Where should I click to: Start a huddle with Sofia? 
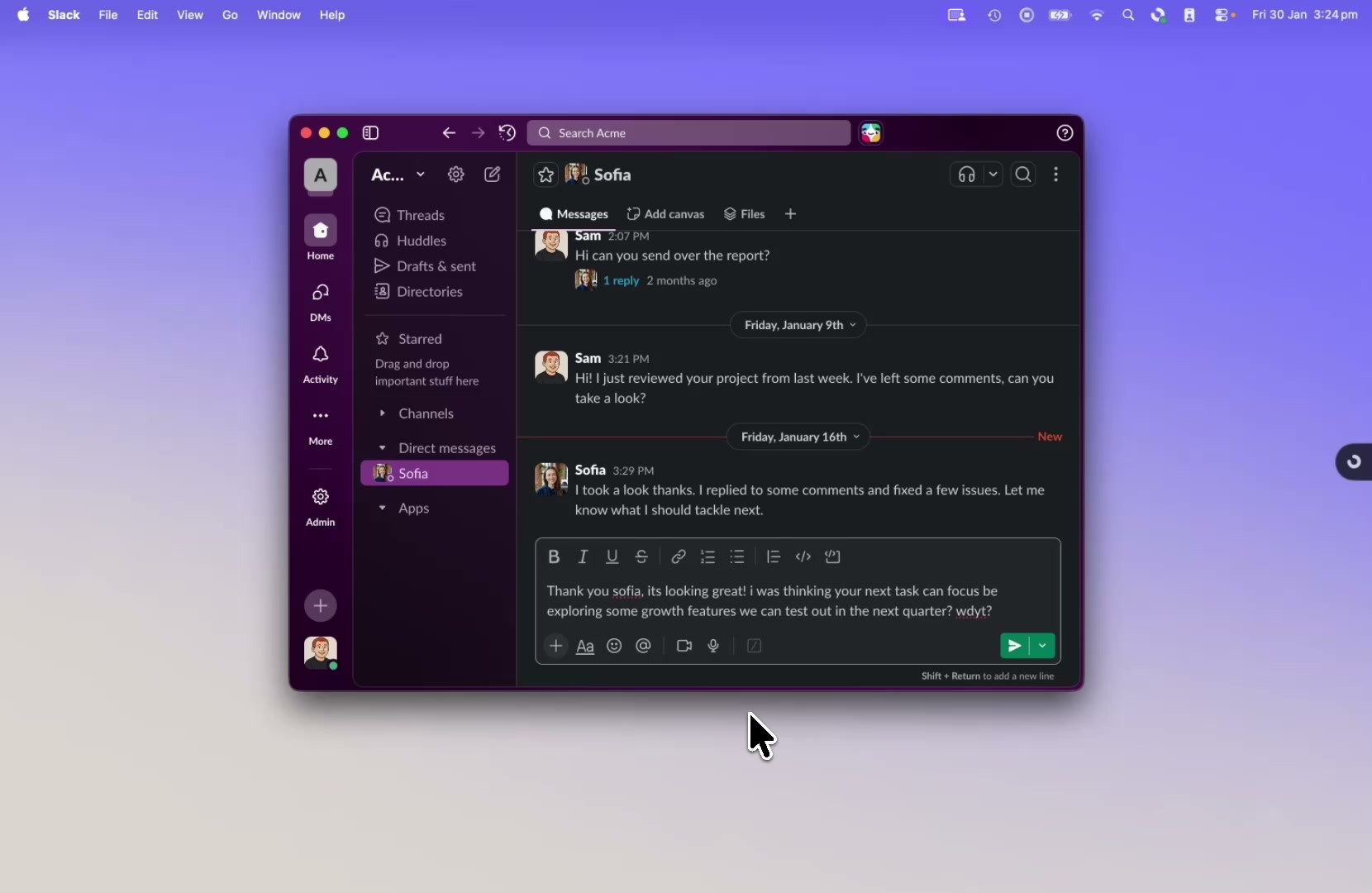[967, 175]
